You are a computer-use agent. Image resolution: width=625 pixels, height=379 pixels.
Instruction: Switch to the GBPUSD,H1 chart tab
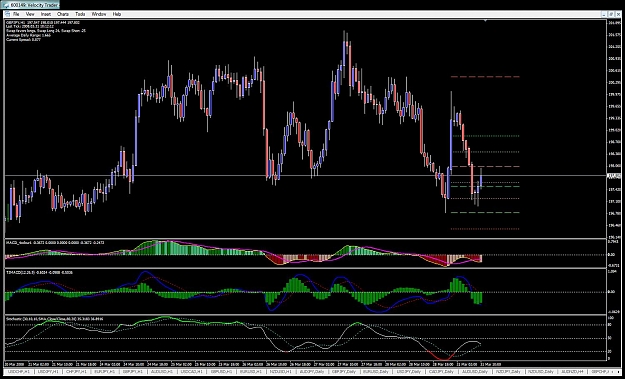click(x=222, y=371)
